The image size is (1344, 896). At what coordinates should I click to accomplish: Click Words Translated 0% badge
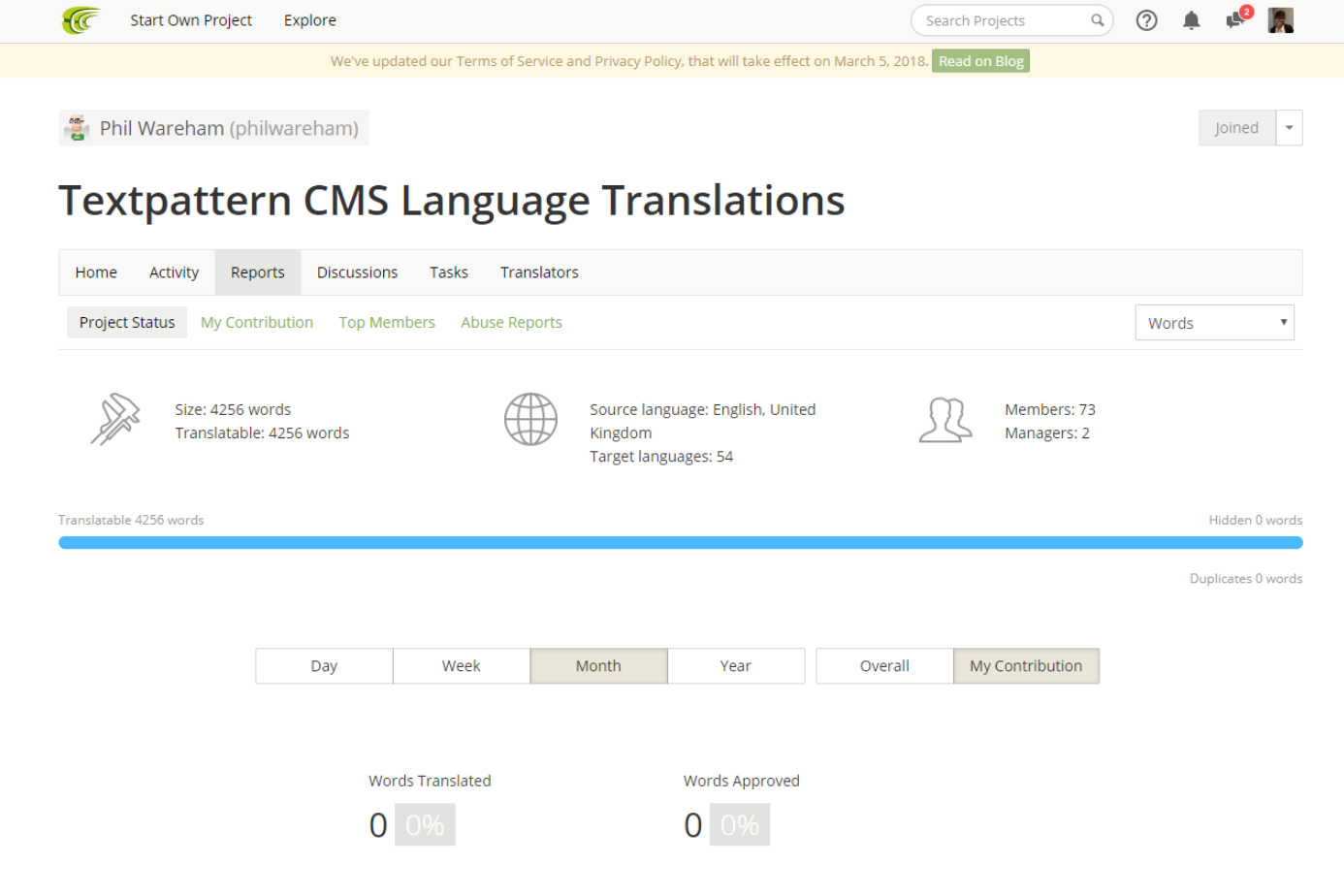(425, 825)
